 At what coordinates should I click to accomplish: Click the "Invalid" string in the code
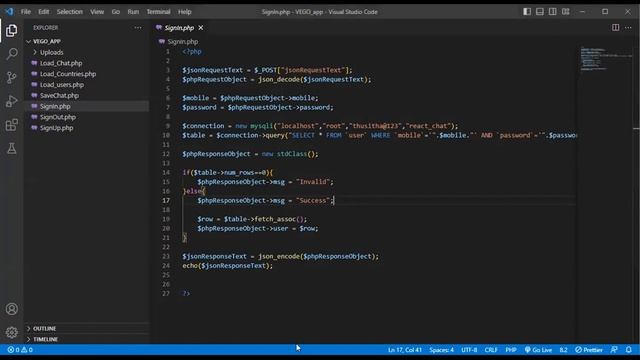coord(313,182)
